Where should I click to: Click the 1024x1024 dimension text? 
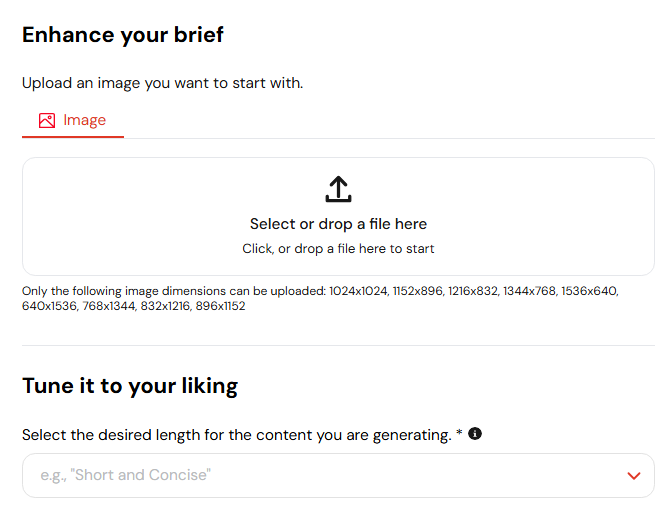tap(358, 291)
